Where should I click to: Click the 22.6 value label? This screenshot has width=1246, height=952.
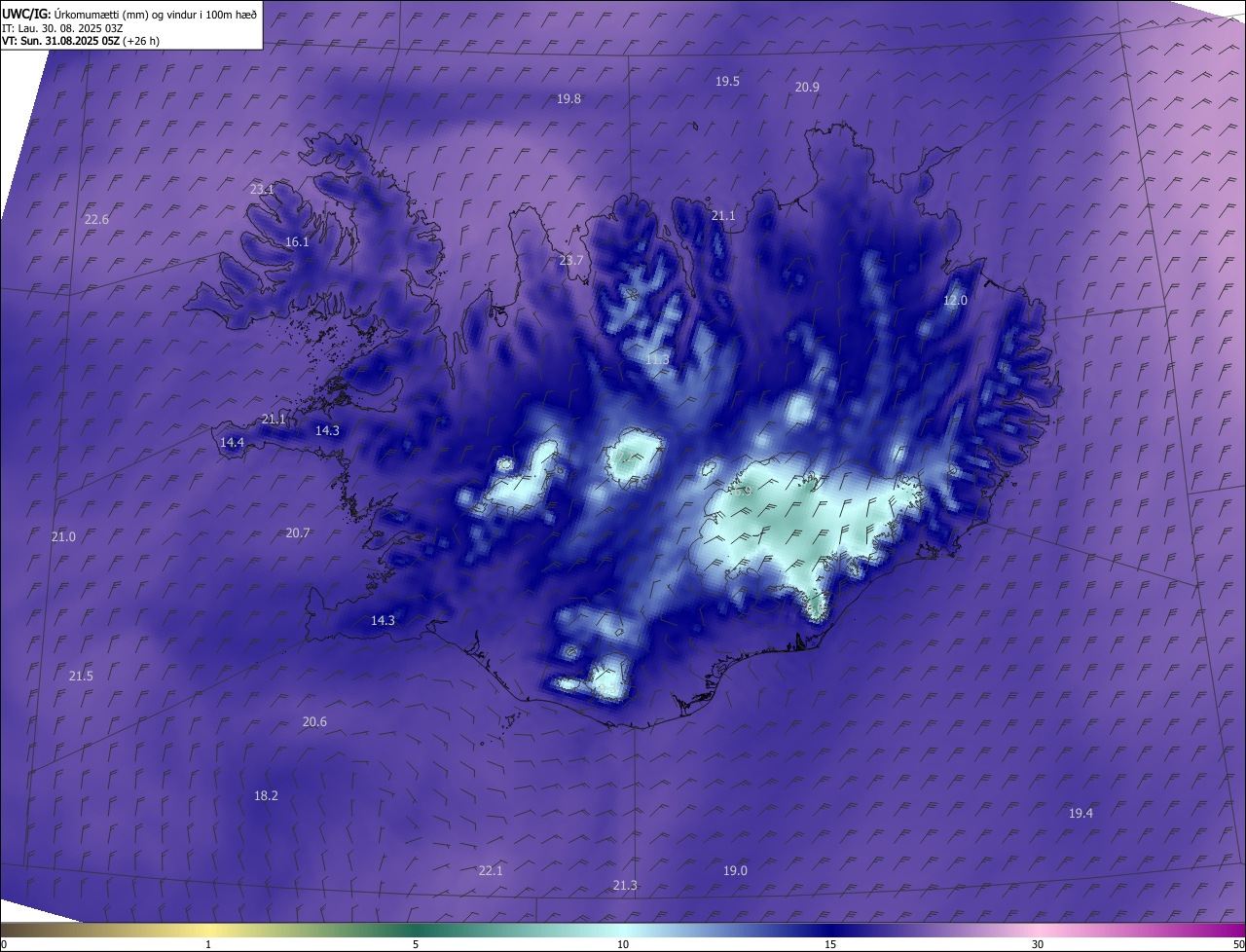pyautogui.click(x=96, y=220)
